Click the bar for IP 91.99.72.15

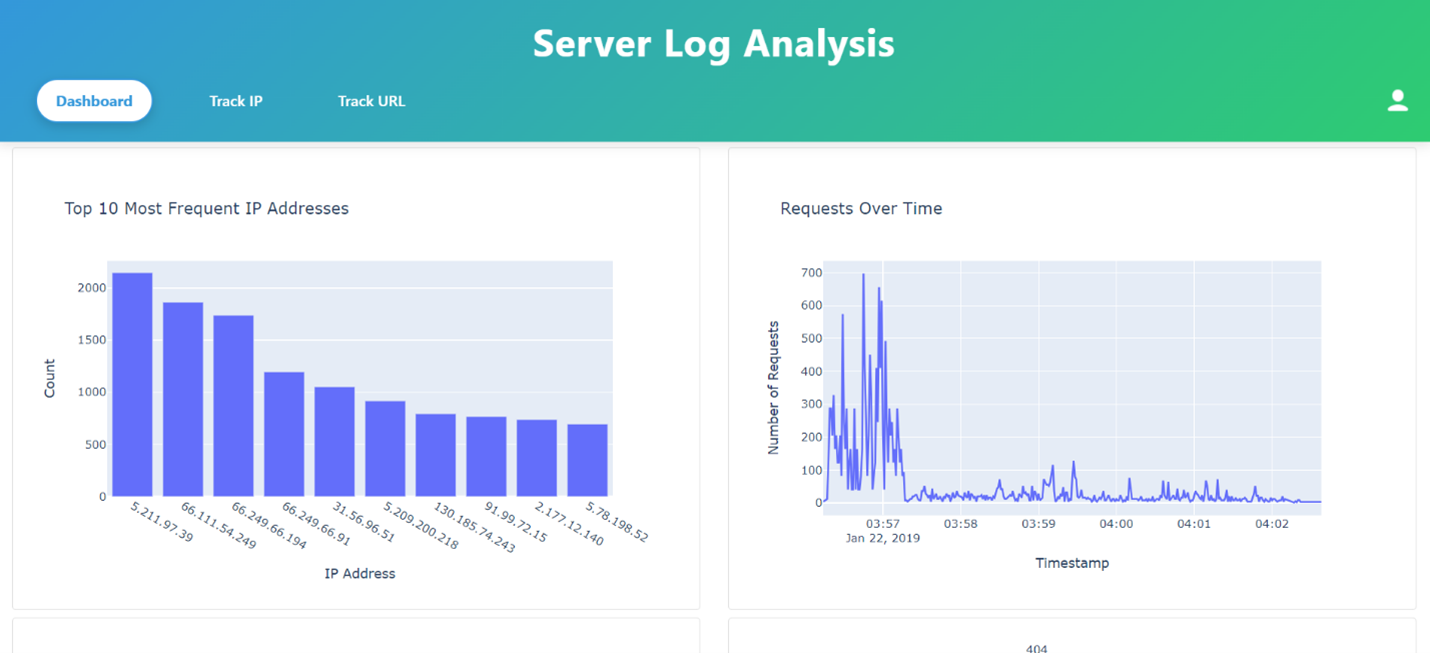coord(486,457)
